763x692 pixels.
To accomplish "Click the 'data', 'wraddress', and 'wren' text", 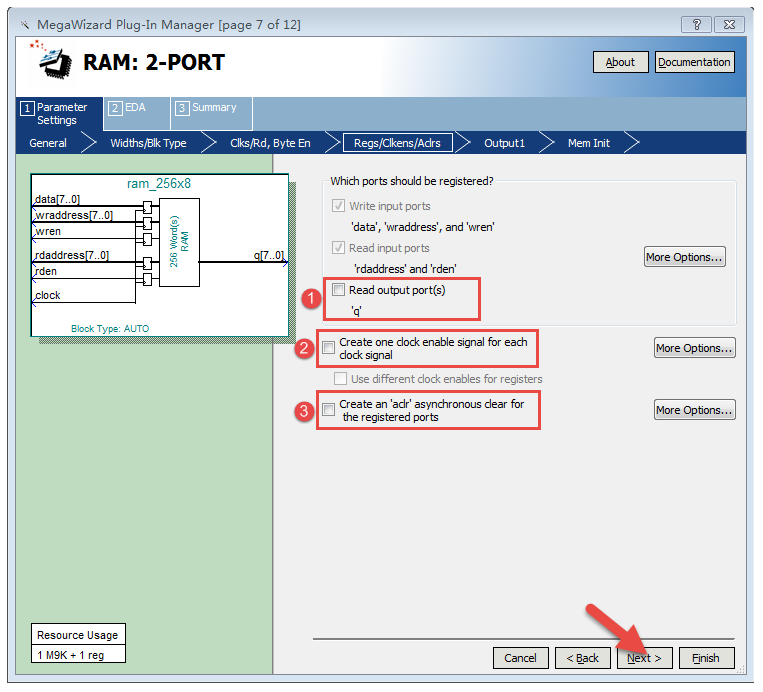I will pyautogui.click(x=422, y=227).
